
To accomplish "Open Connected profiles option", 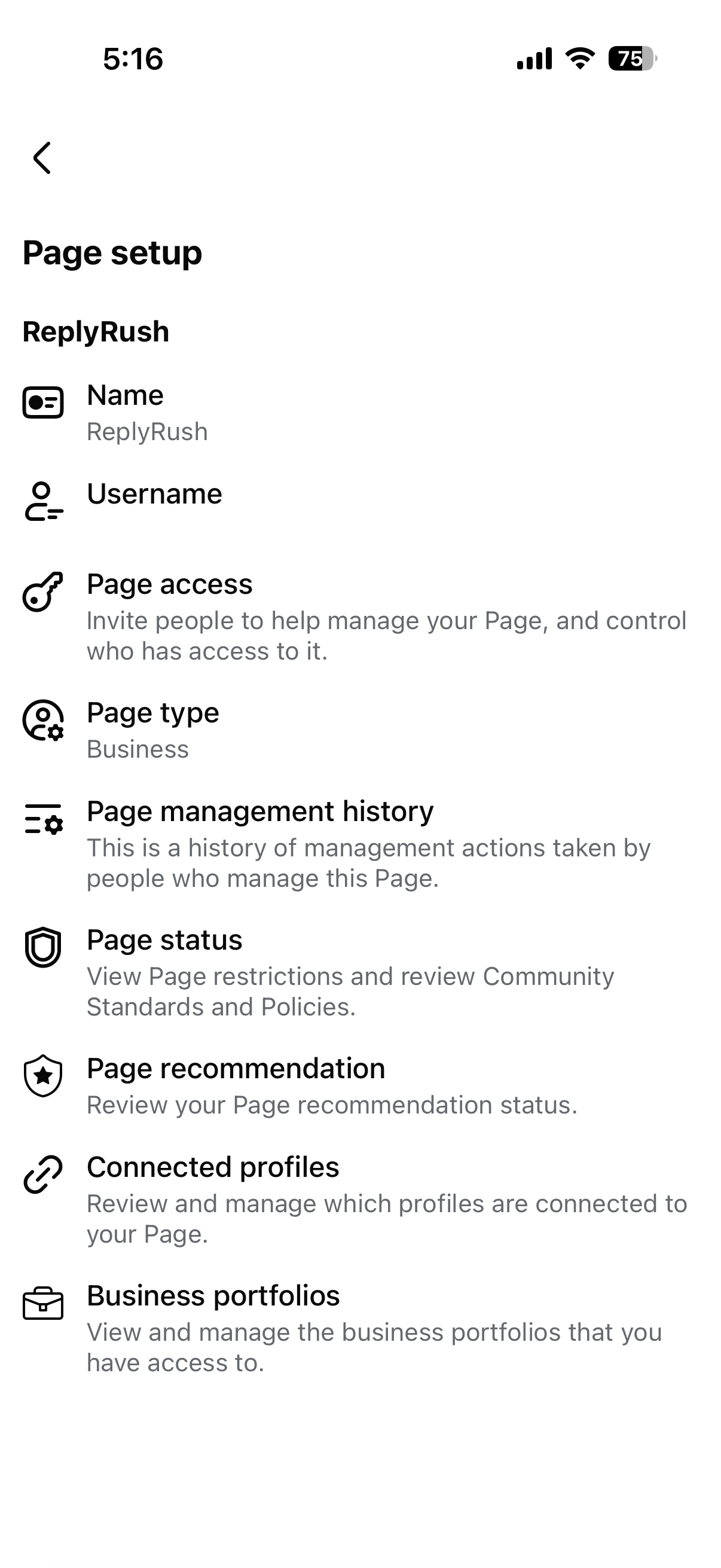I will tap(360, 1200).
